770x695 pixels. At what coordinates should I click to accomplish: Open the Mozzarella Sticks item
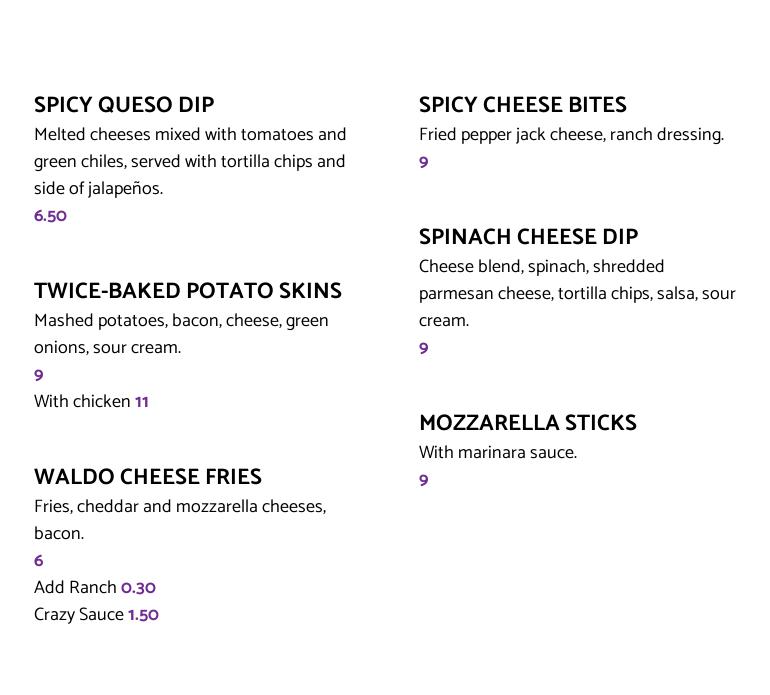[528, 423]
